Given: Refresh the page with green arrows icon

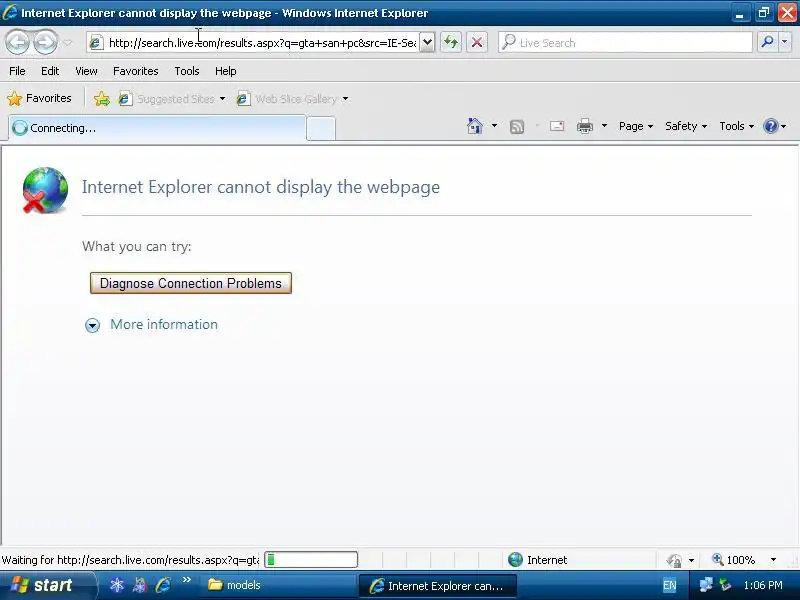Looking at the screenshot, I should point(451,42).
